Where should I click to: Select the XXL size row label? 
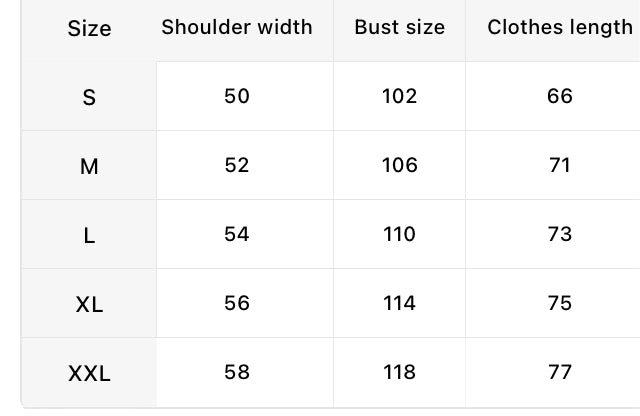click(89, 374)
